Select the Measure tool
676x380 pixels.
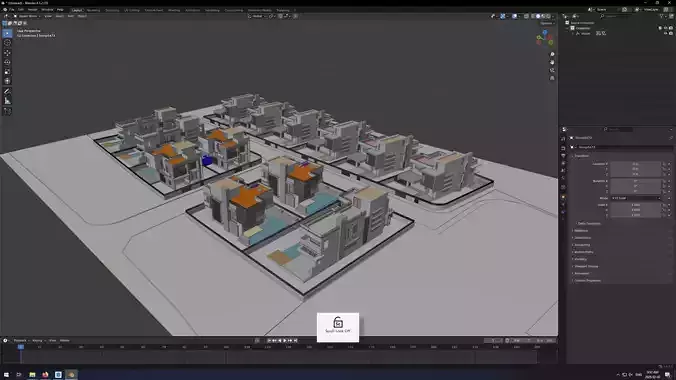[x=7, y=100]
